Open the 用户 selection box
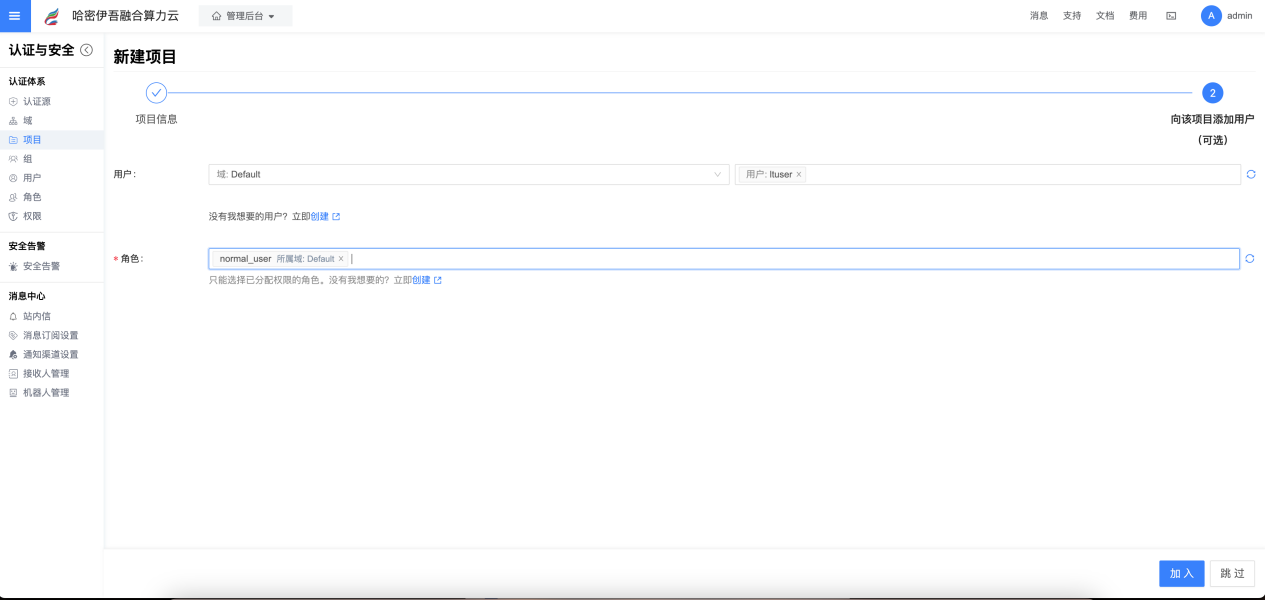The height and width of the screenshot is (600, 1265). 1020,174
